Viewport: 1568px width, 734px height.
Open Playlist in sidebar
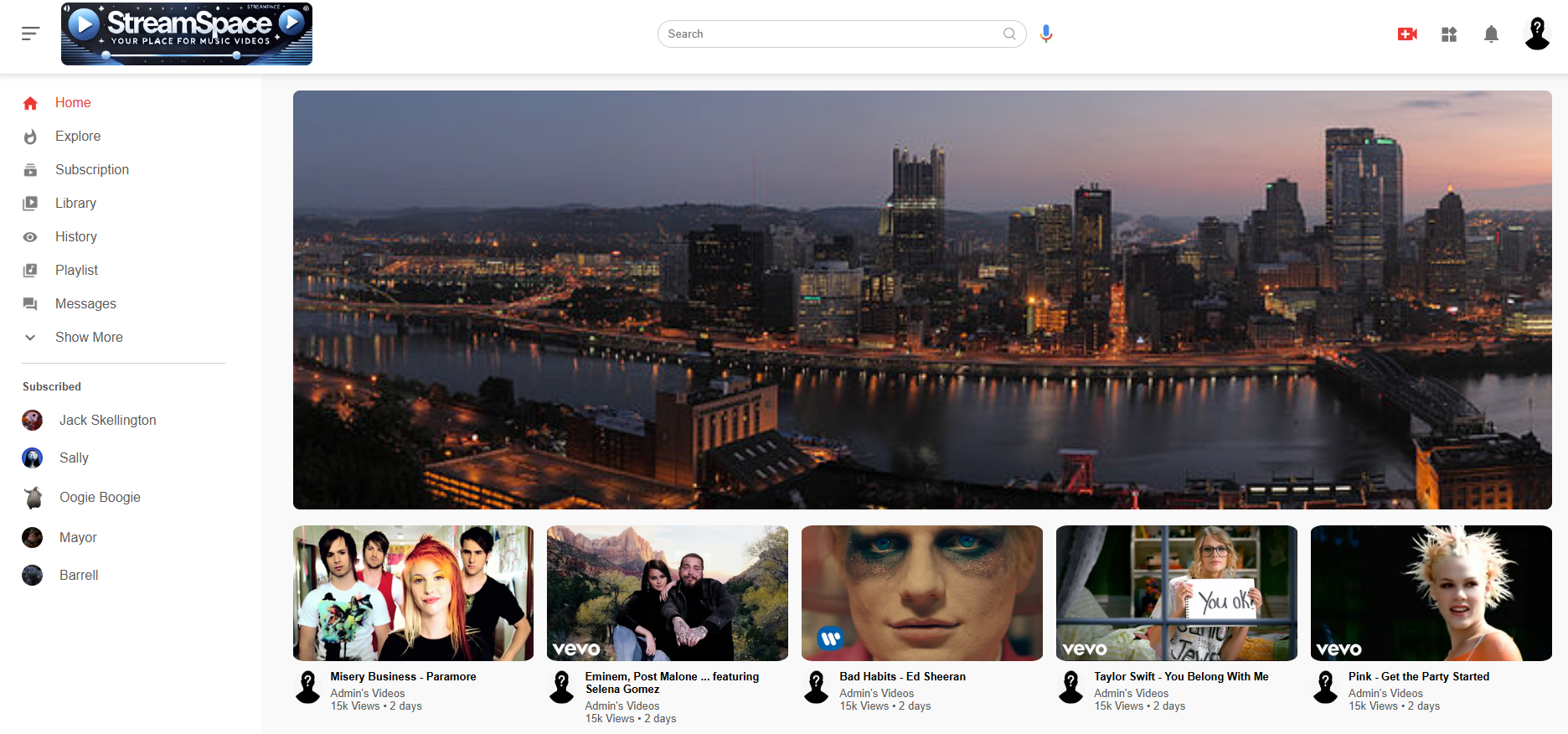point(76,270)
